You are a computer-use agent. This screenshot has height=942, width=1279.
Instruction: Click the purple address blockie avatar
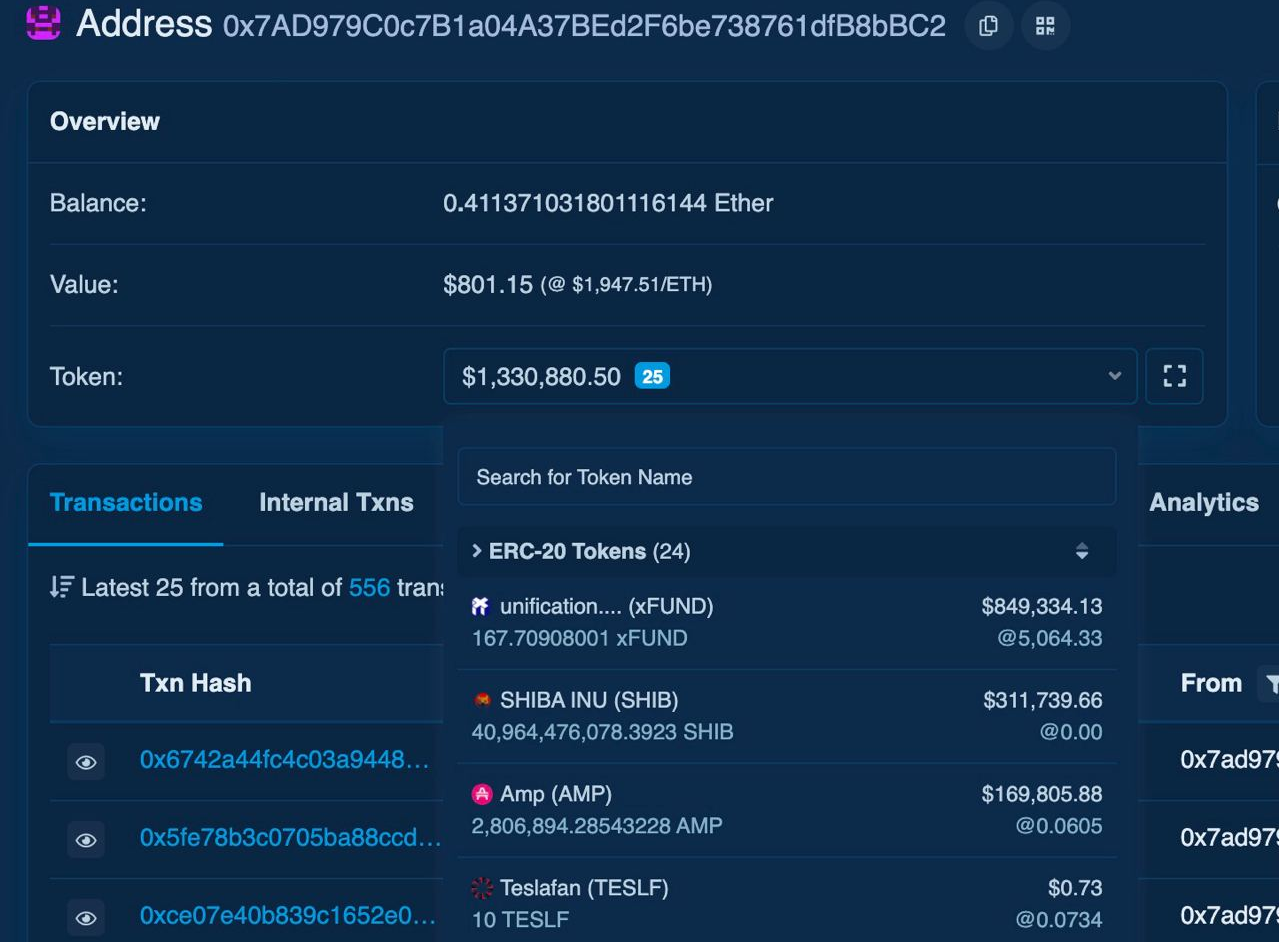coord(43,24)
